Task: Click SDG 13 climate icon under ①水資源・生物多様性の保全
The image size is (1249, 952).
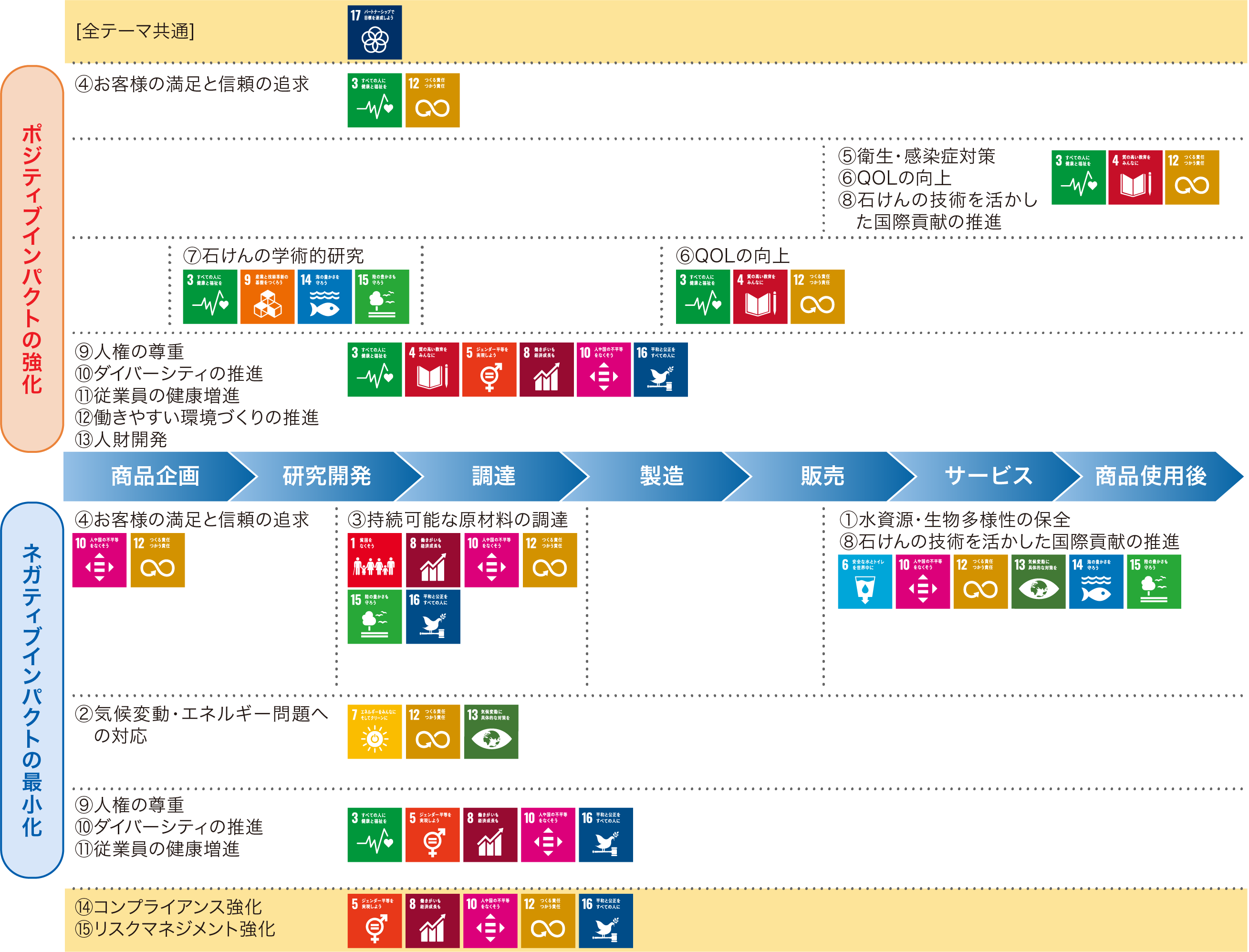Action: (1038, 582)
